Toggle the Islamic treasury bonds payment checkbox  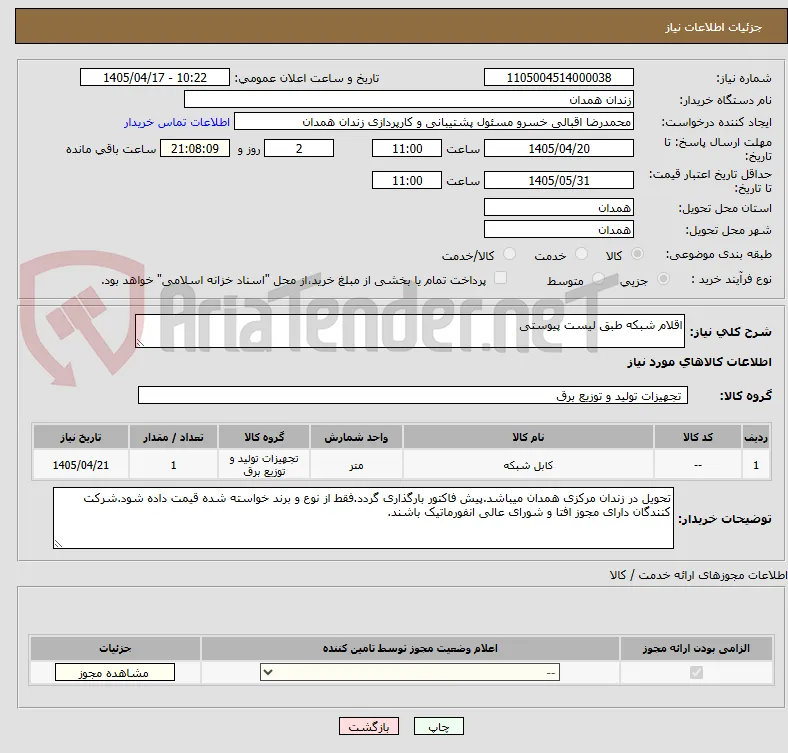pyautogui.click(x=501, y=278)
